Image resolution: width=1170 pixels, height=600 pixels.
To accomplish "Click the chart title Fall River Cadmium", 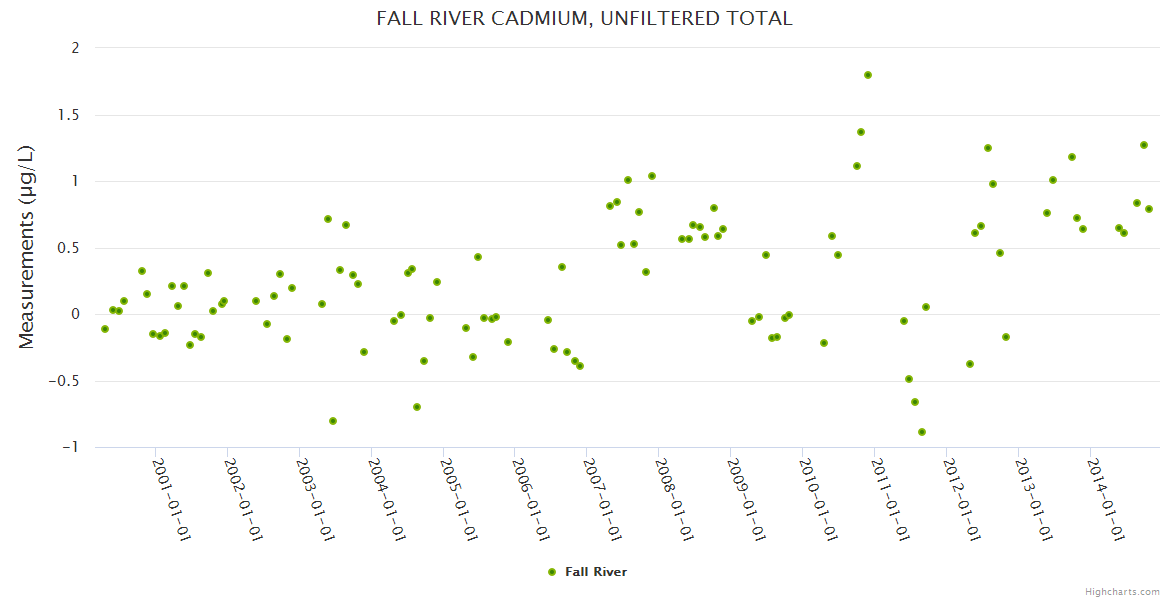I will [584, 18].
